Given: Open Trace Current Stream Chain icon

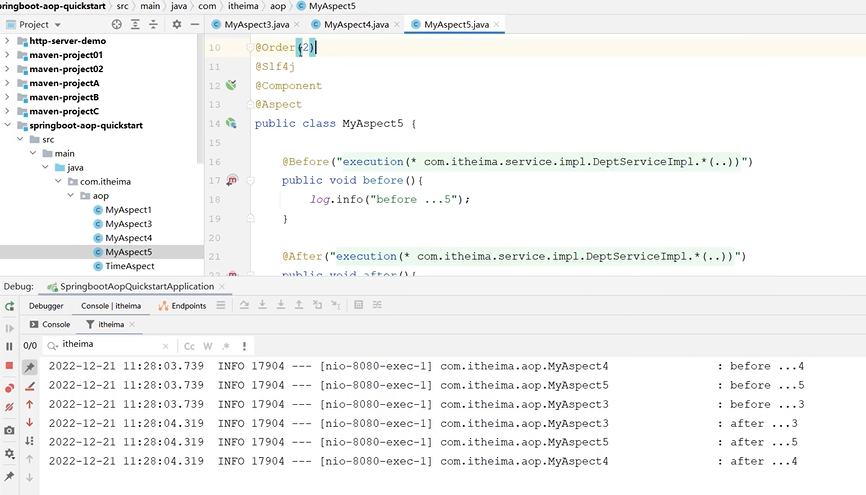Looking at the screenshot, I should click(377, 305).
